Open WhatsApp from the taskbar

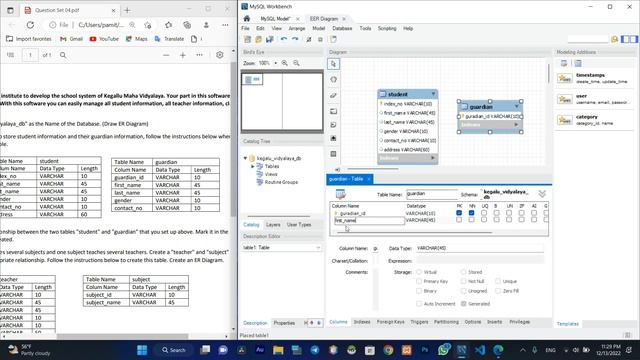pos(444,350)
